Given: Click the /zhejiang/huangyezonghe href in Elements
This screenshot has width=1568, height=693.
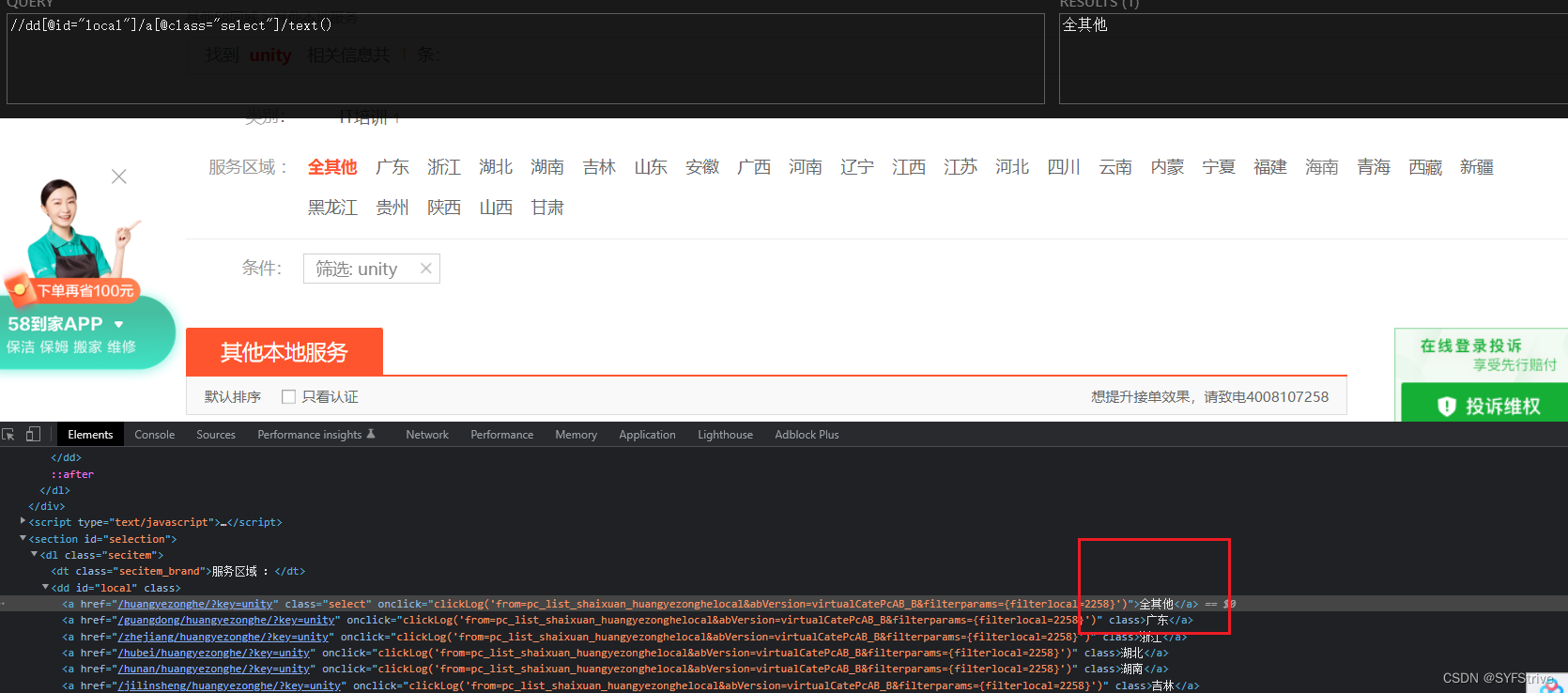Looking at the screenshot, I should (x=223, y=637).
